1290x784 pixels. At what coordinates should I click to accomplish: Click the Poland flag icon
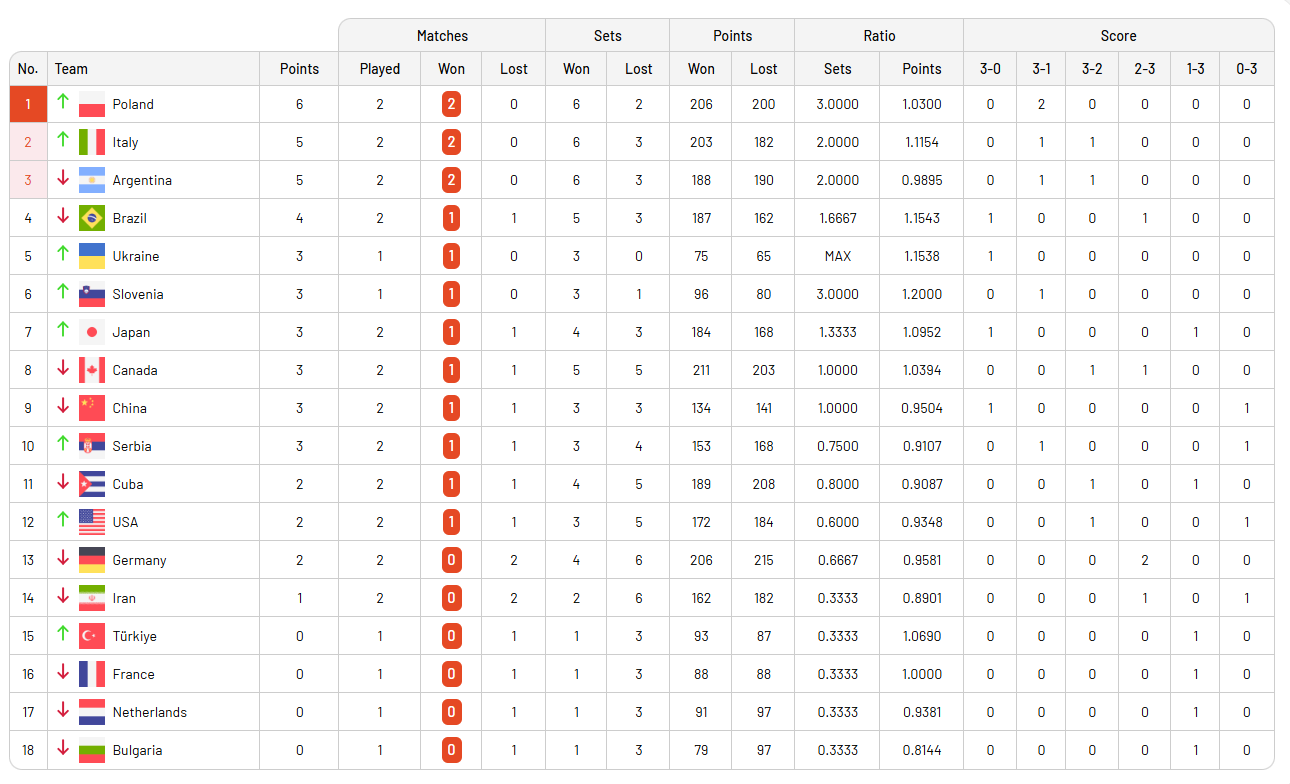point(92,104)
